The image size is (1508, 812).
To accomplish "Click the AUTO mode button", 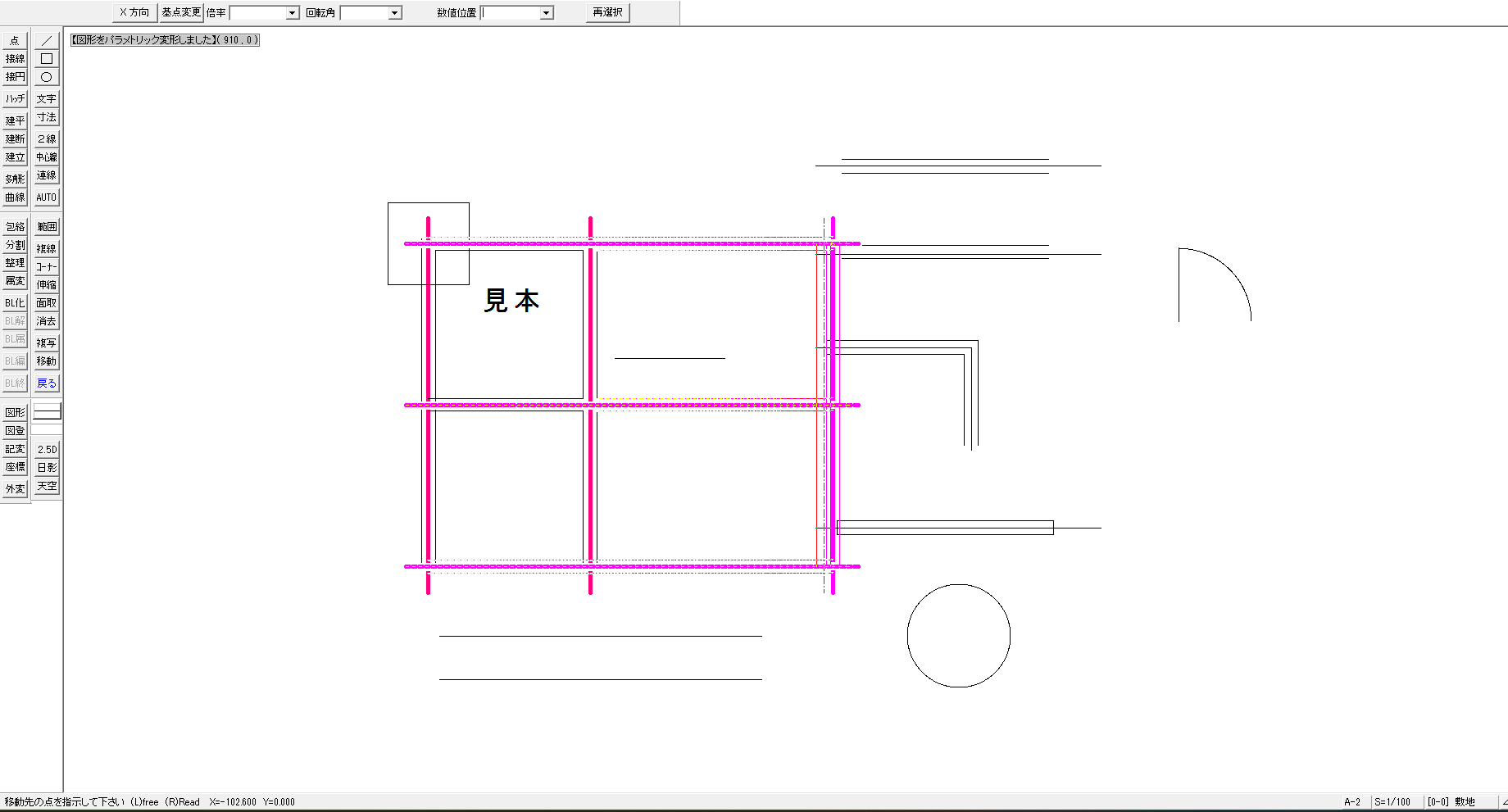I will [x=47, y=197].
